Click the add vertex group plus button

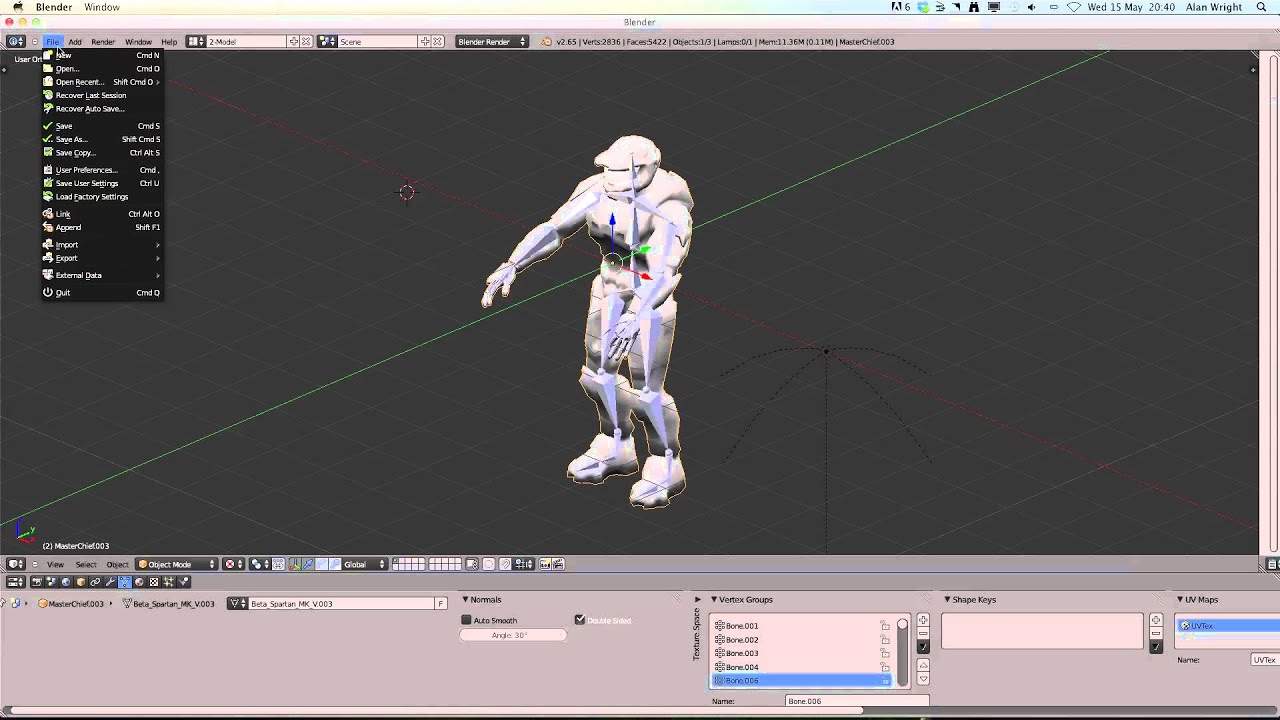[x=923, y=621]
